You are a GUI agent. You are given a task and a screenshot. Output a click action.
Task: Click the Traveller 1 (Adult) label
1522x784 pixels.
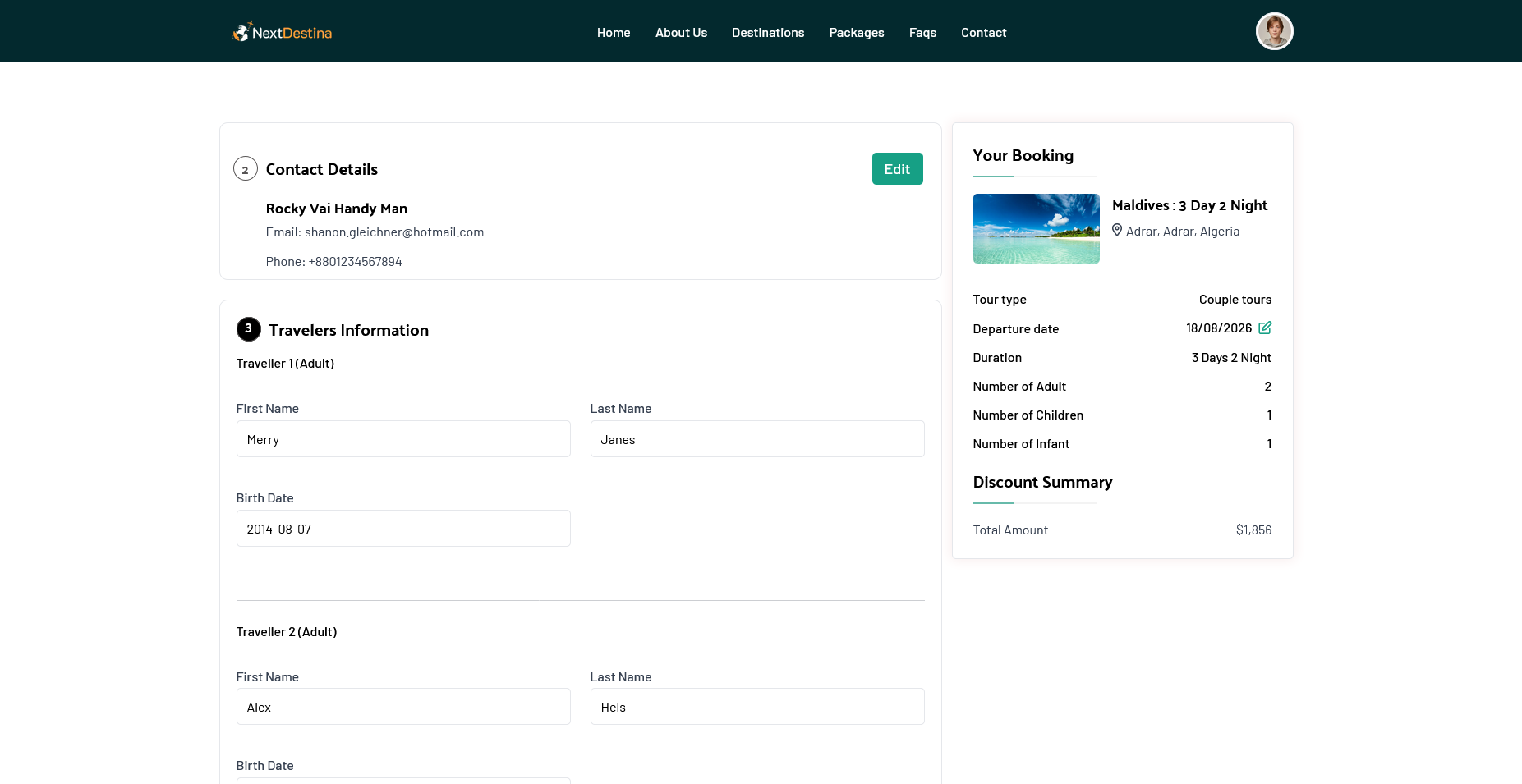click(285, 364)
